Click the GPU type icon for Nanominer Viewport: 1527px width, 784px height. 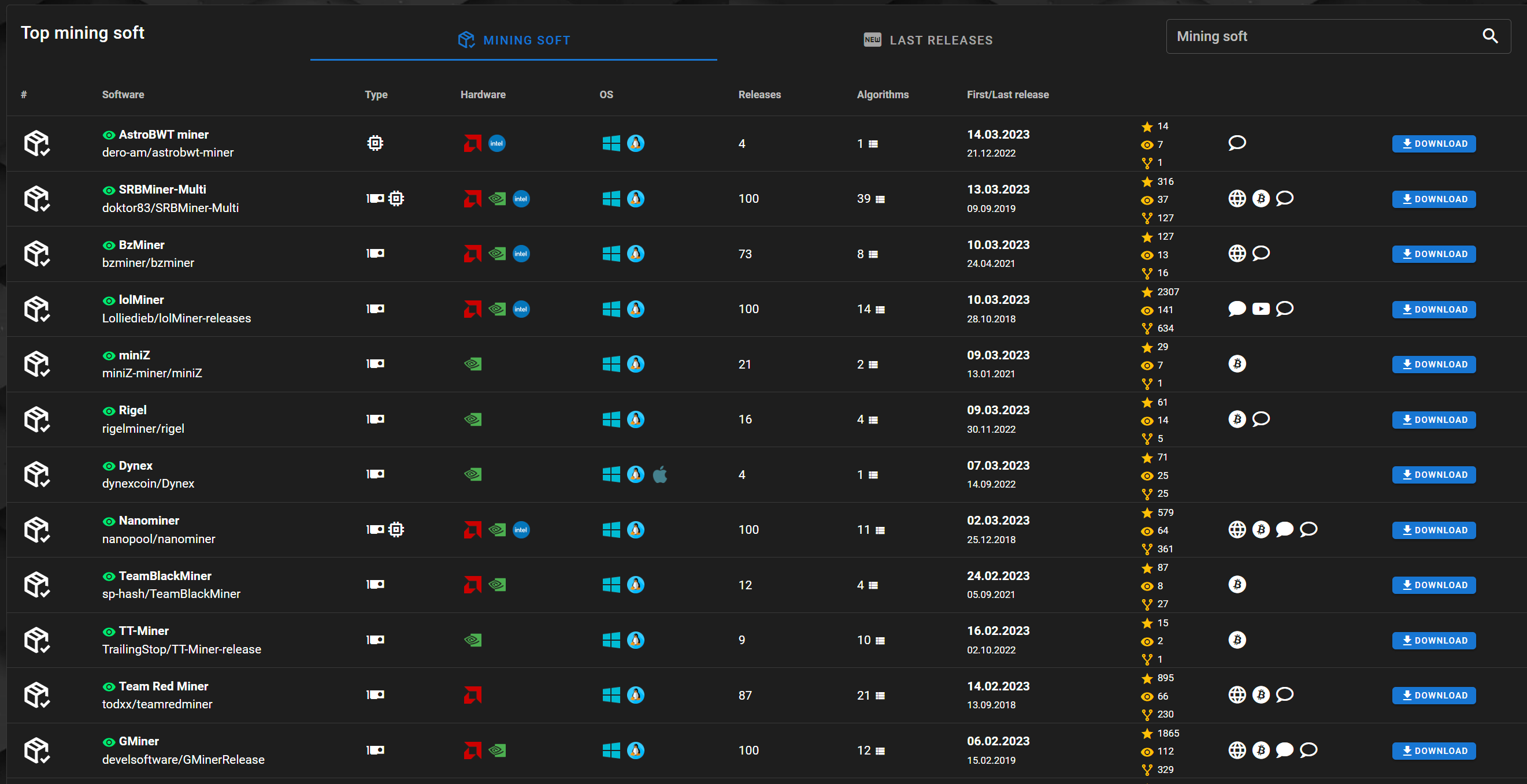pos(375,529)
